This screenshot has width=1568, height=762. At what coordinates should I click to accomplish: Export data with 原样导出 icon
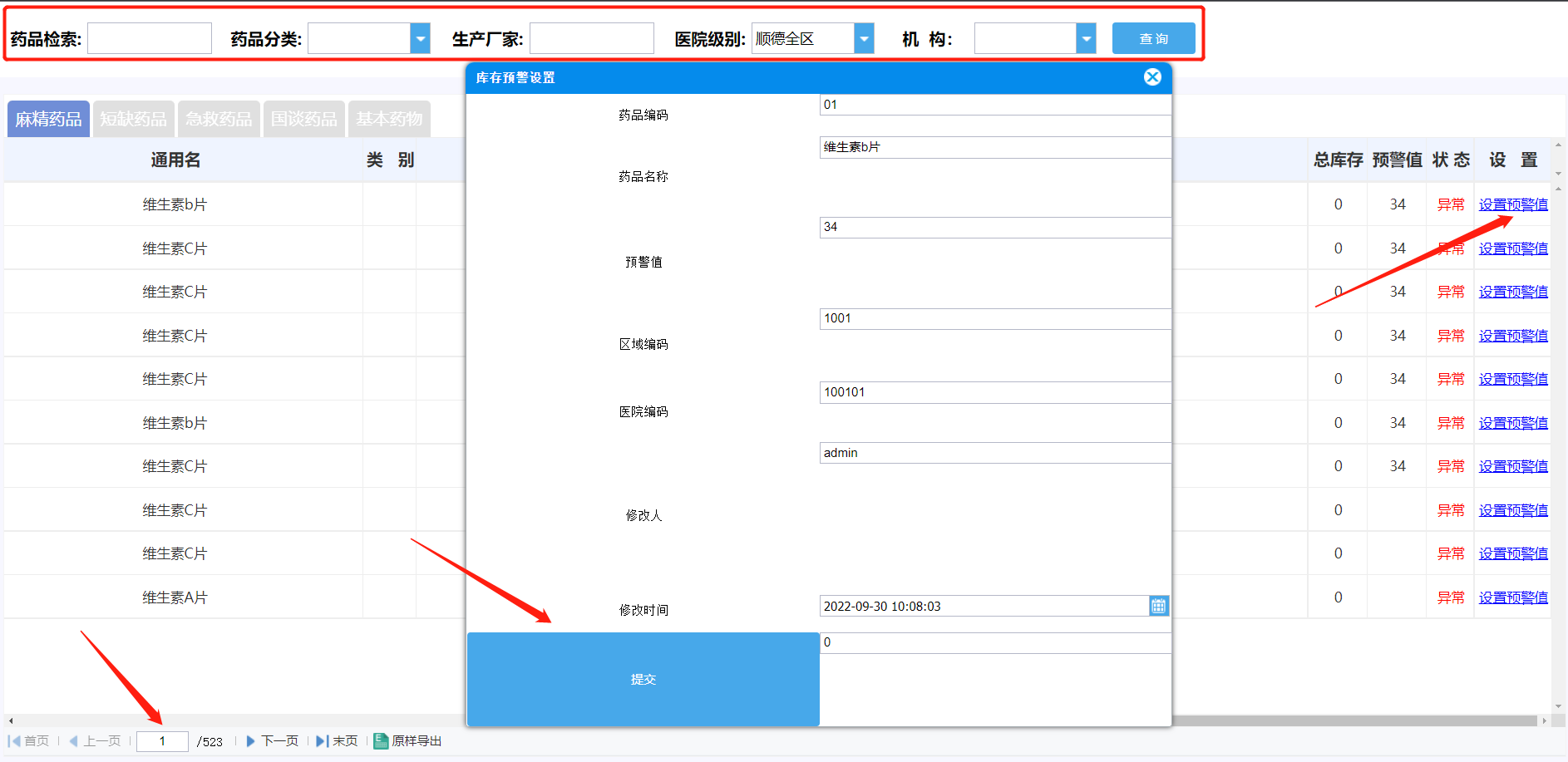coord(381,741)
